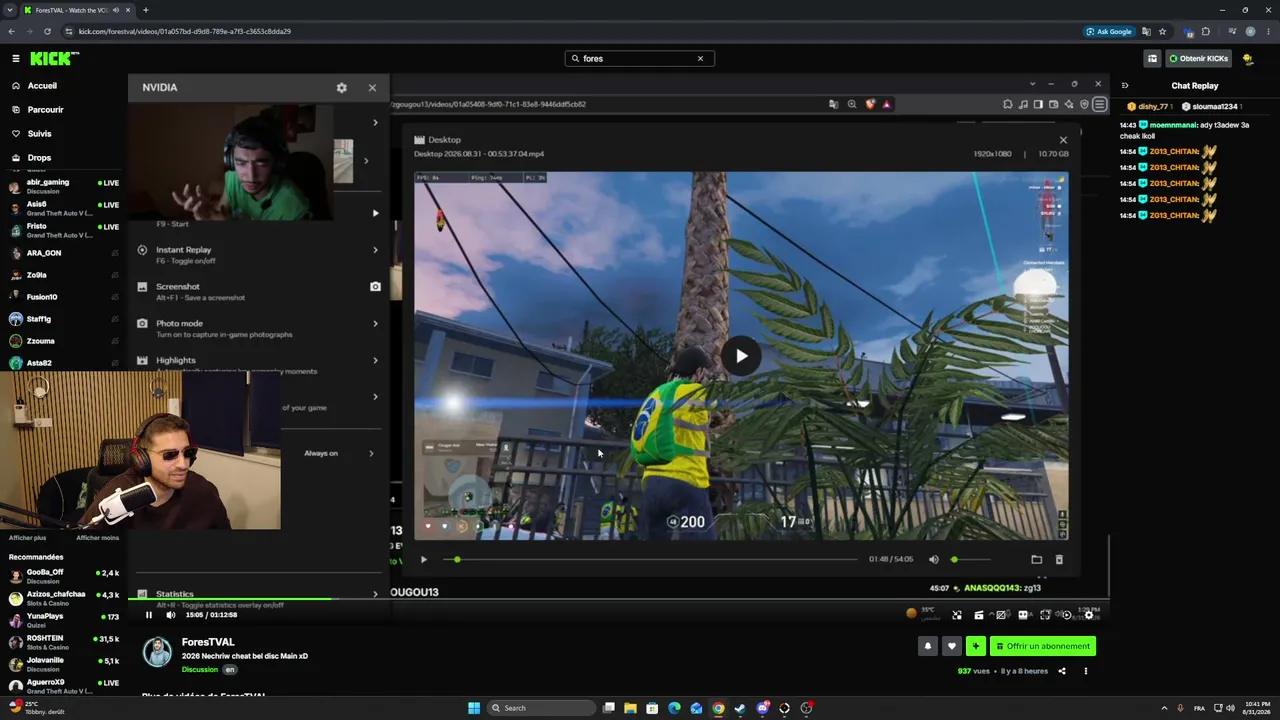The width and height of the screenshot is (1280, 720).
Task: Click Obtenir KICKs button
Action: [x=1198, y=59]
